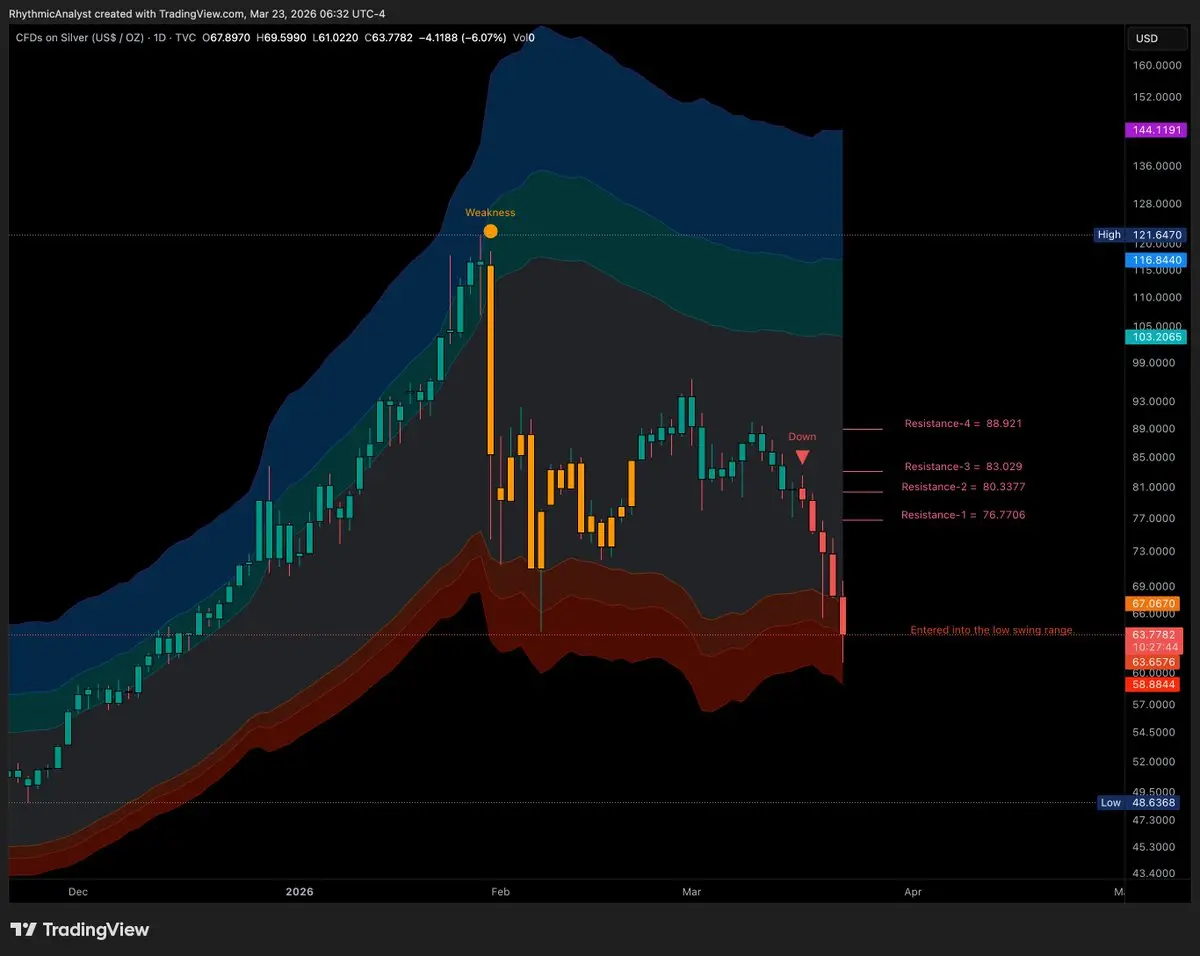Click the orange Weakness signal dot
Screen dimensions: 1200x956
point(491,231)
